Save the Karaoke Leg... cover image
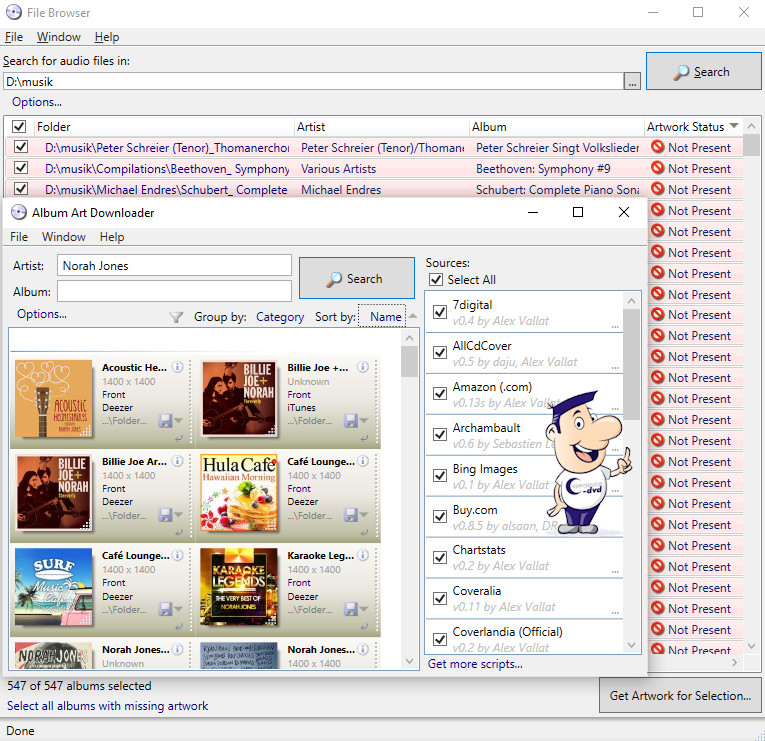This screenshot has width=765, height=741. [x=351, y=609]
